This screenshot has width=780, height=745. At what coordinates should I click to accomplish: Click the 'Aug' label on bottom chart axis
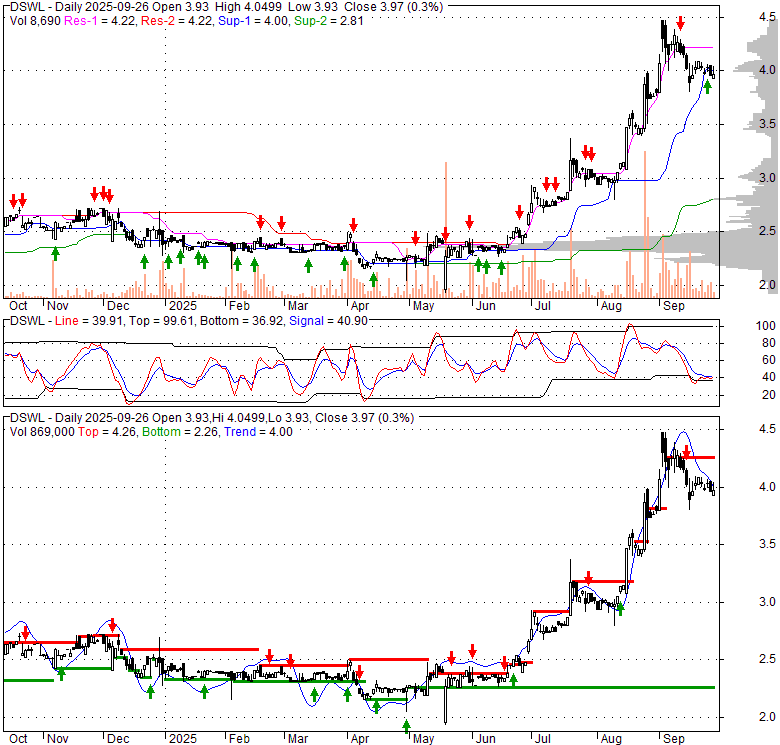(x=611, y=739)
